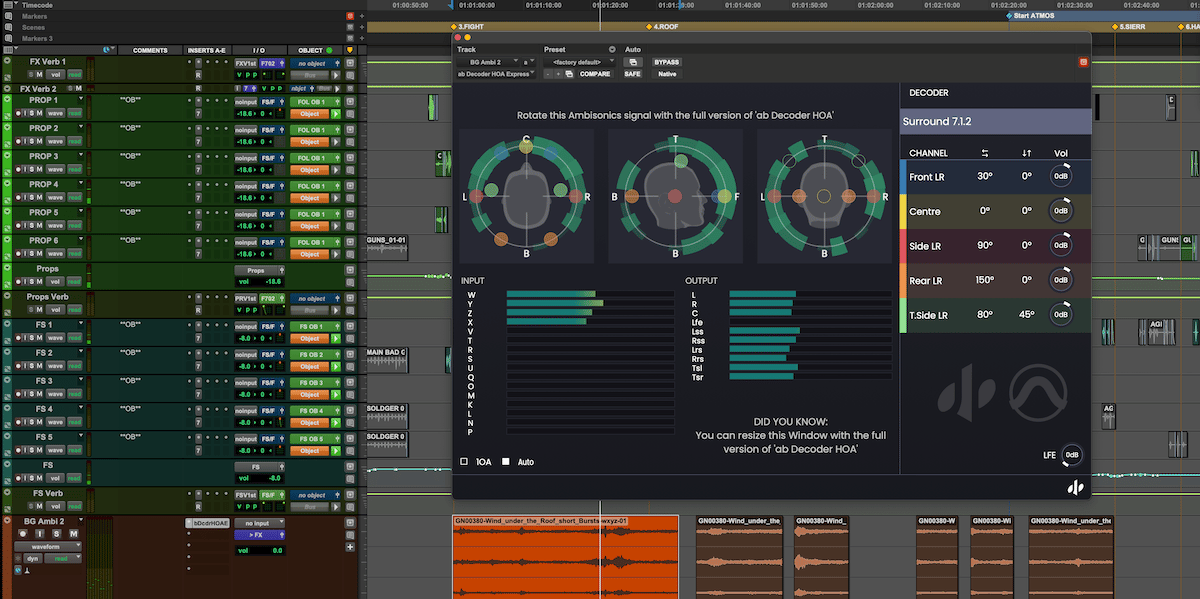
Task: Click the previous preset minus button
Action: click(x=547, y=74)
